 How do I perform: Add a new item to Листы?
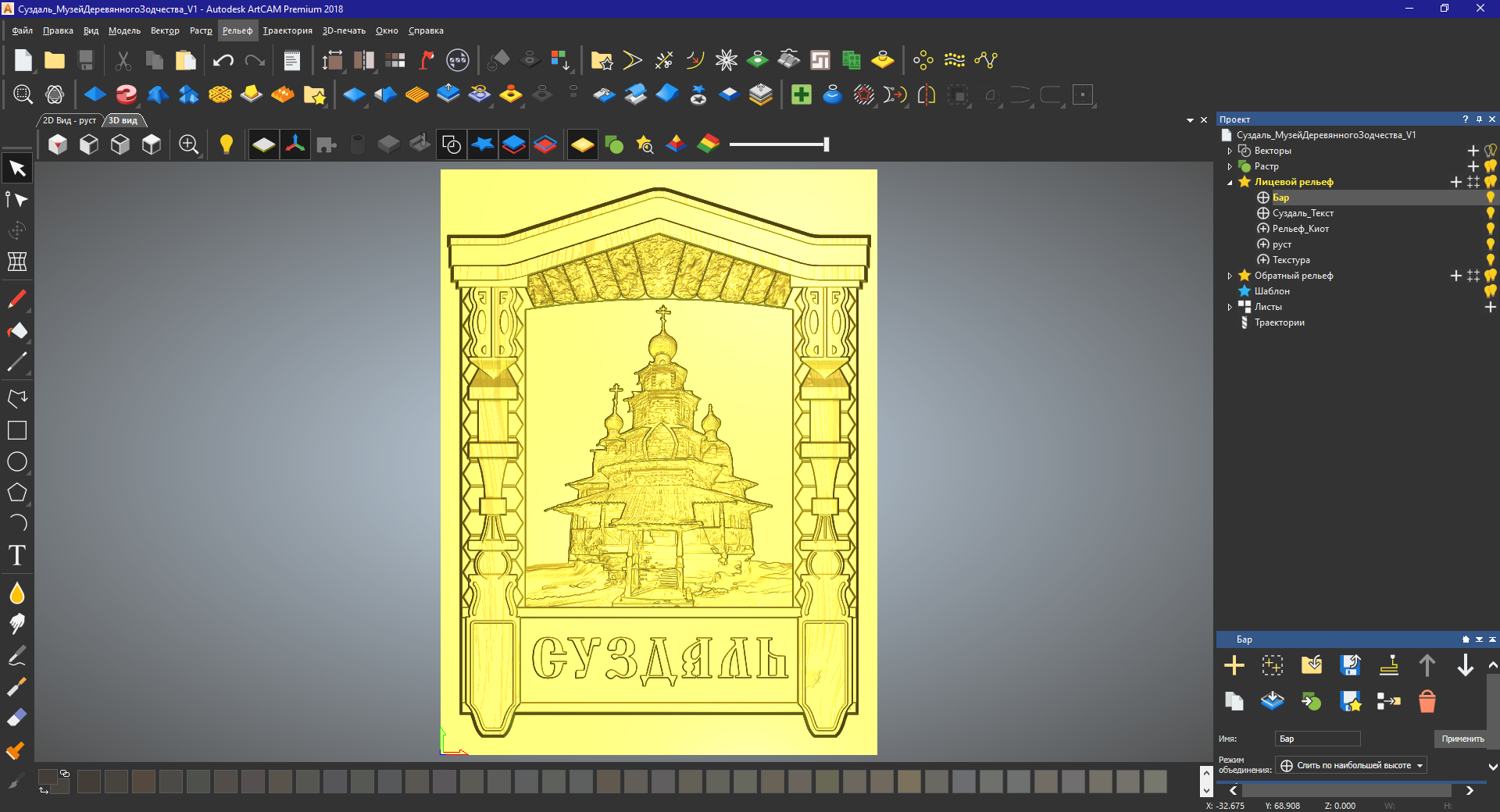[1490, 307]
